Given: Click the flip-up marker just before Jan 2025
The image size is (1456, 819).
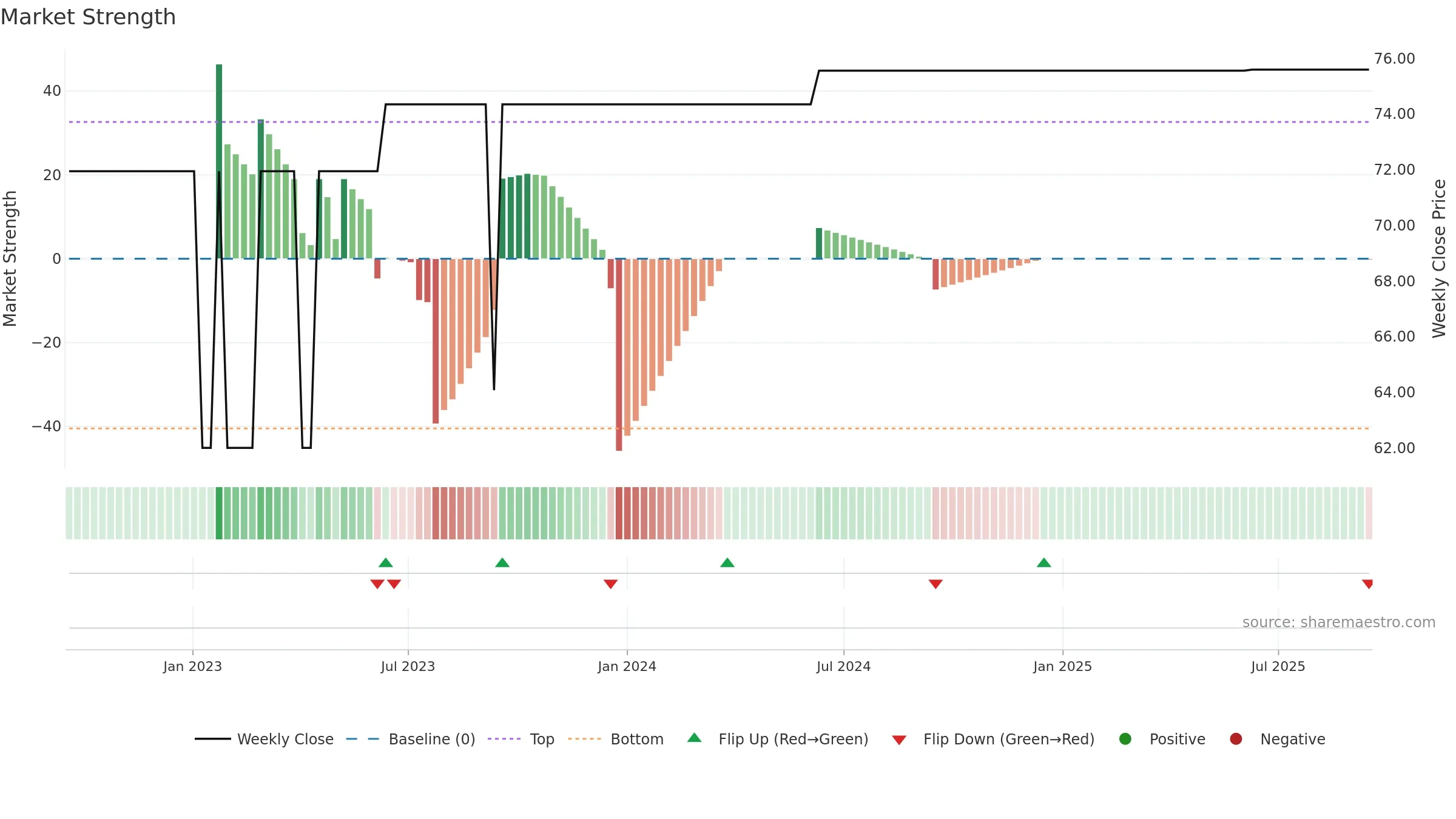Looking at the screenshot, I should (1044, 562).
